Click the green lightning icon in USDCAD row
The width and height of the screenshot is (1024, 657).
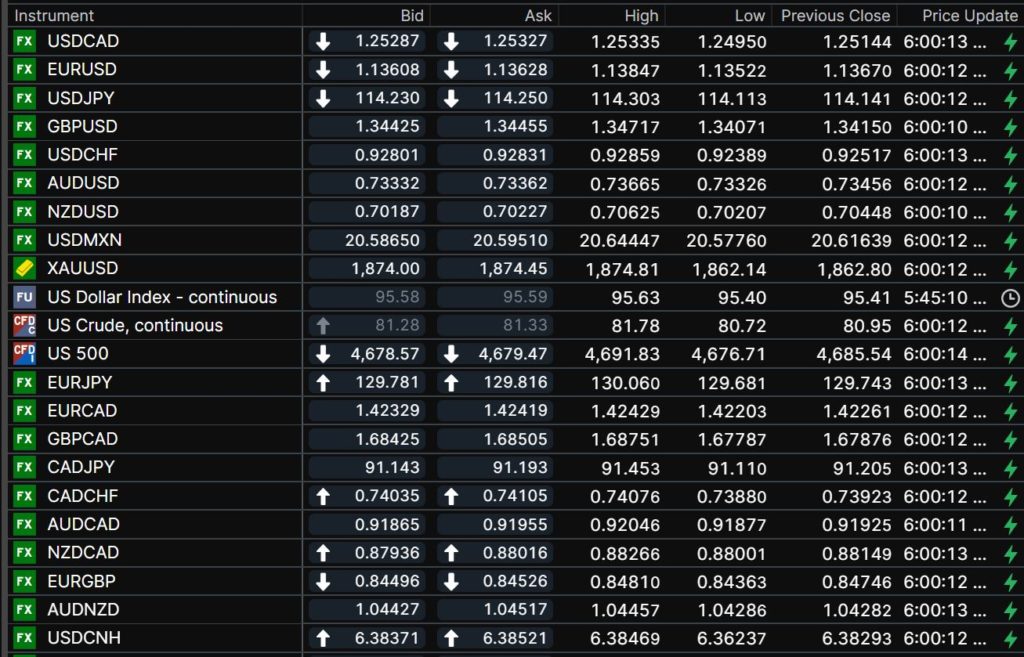click(x=1010, y=42)
